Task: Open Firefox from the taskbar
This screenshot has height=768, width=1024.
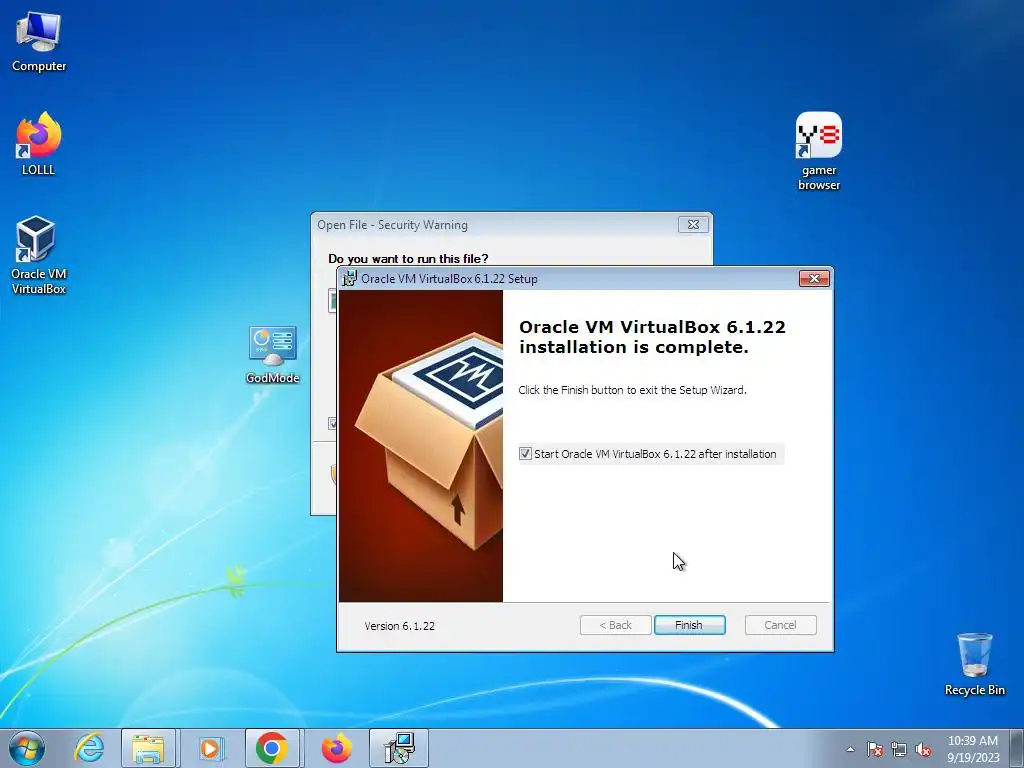Action: (x=336, y=748)
